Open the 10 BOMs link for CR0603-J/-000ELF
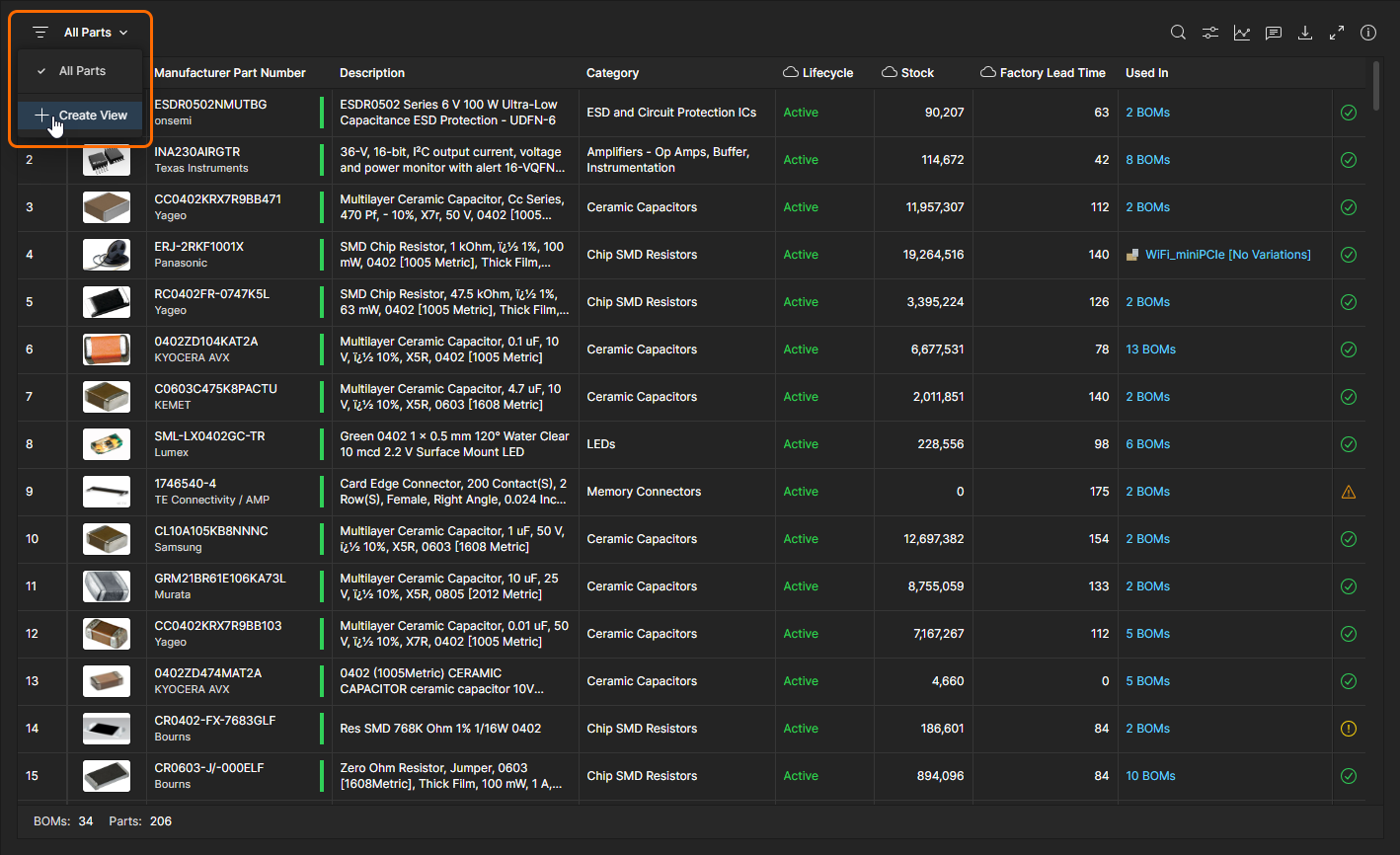The height and width of the screenshot is (855, 1400). click(1150, 776)
